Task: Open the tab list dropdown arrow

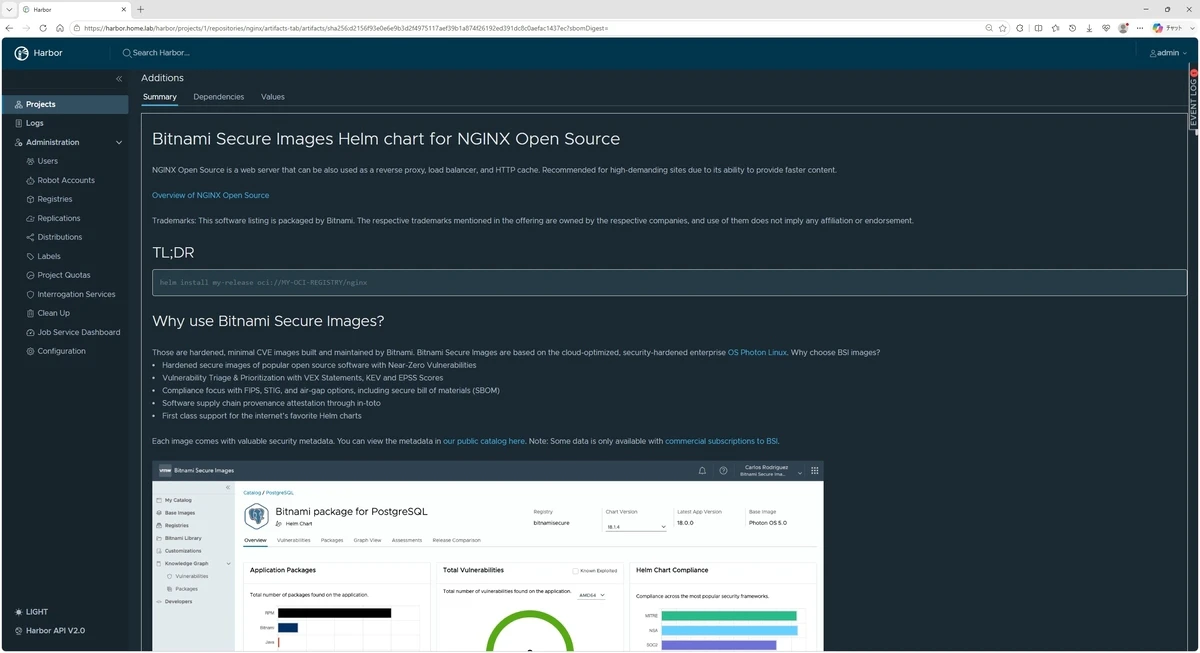Action: [9, 9]
